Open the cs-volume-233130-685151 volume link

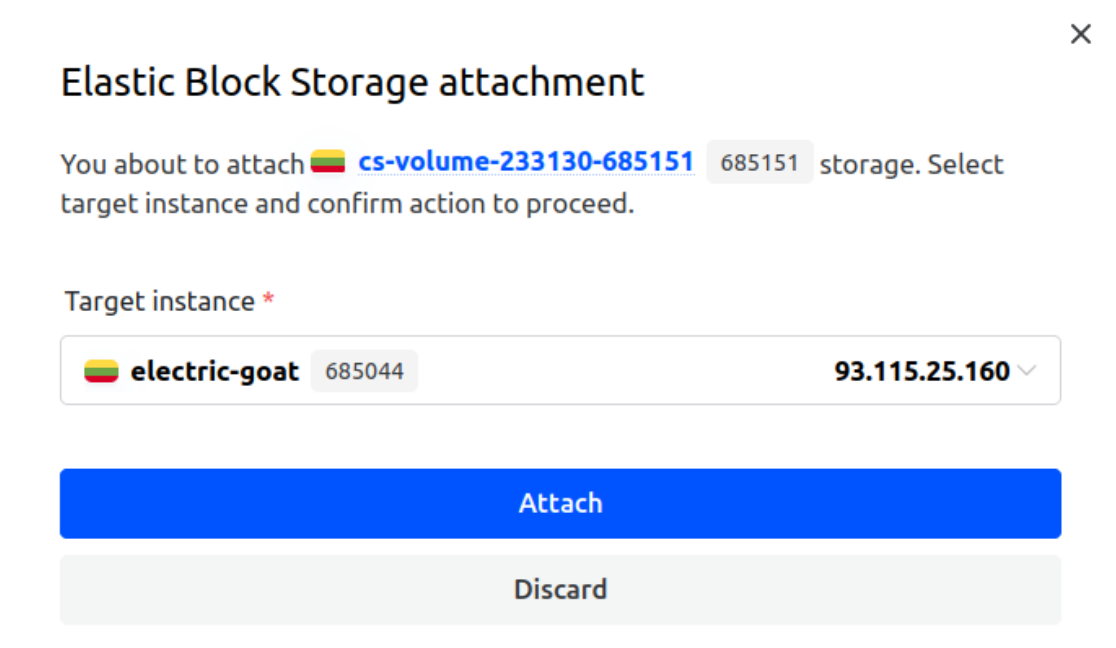click(x=526, y=163)
